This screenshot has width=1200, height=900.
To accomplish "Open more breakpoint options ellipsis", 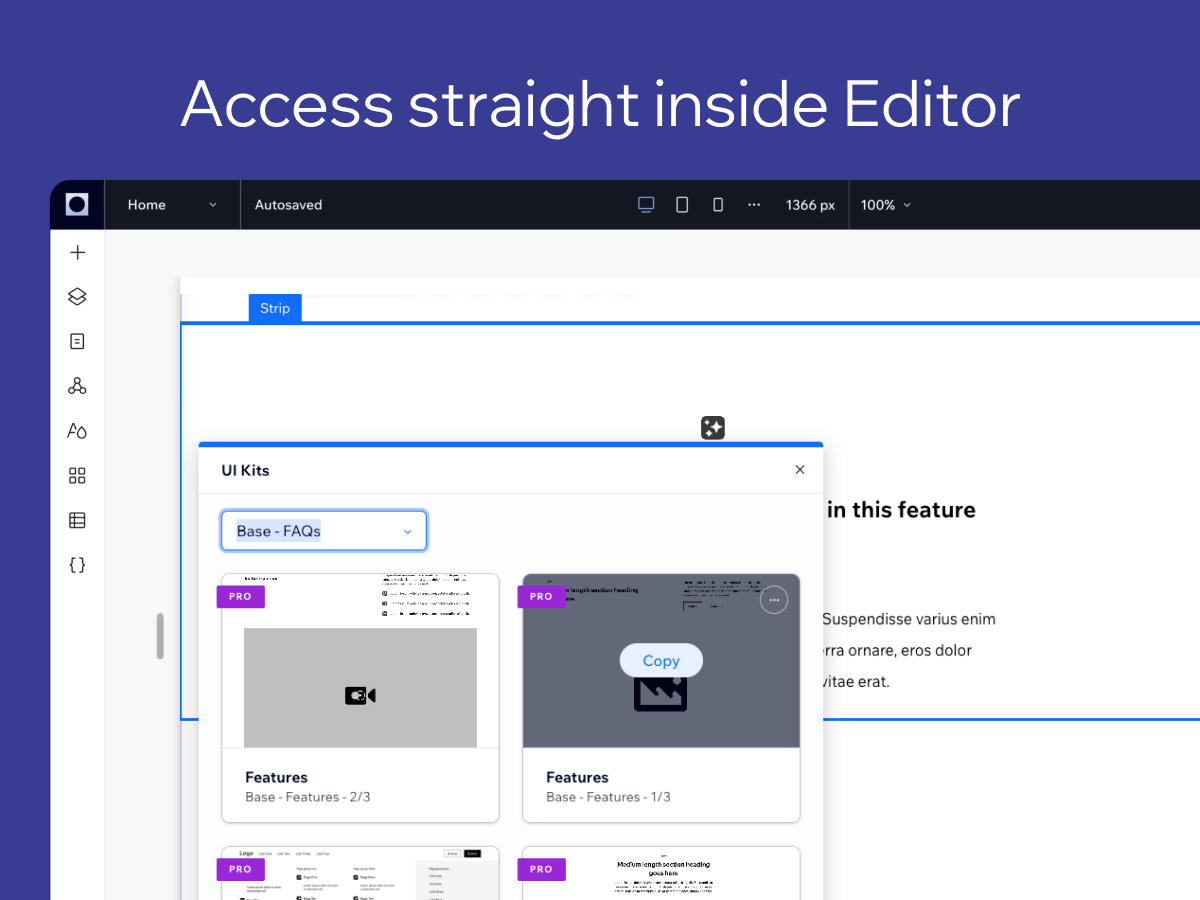I will tap(754, 204).
